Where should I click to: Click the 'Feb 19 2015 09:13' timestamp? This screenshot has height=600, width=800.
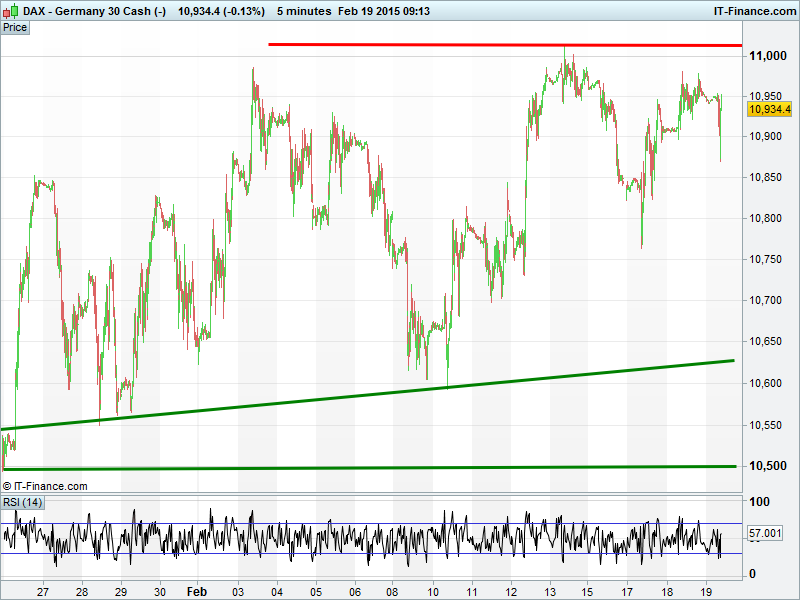pyautogui.click(x=384, y=11)
